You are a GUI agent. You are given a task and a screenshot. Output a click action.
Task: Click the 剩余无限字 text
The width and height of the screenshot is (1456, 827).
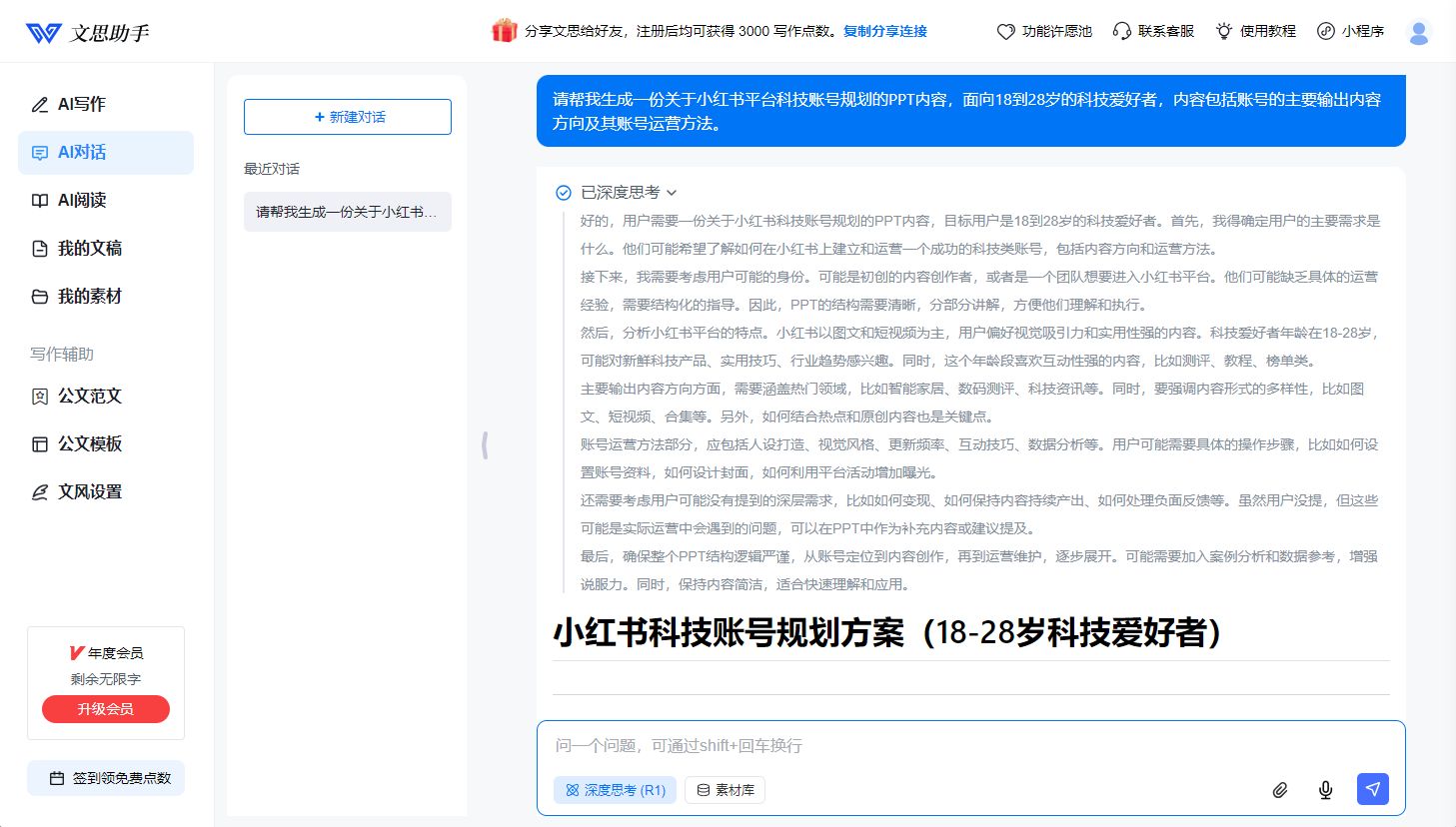pyautogui.click(x=106, y=679)
